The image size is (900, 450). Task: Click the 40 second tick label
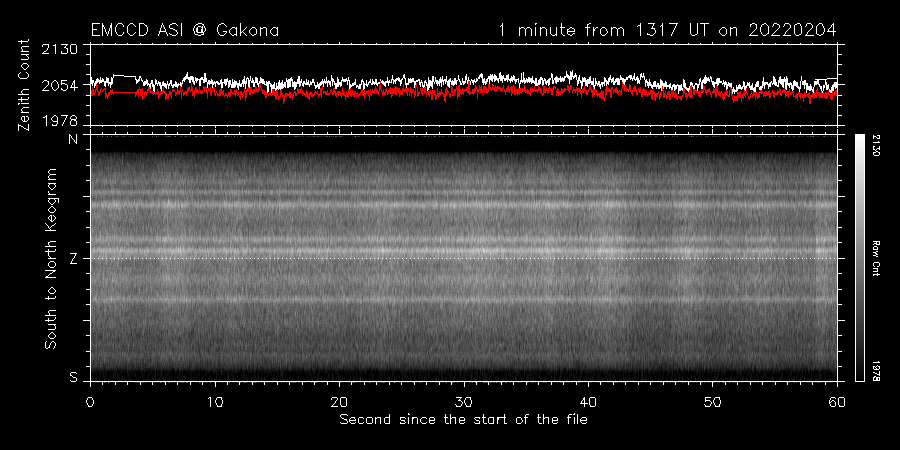click(x=588, y=401)
